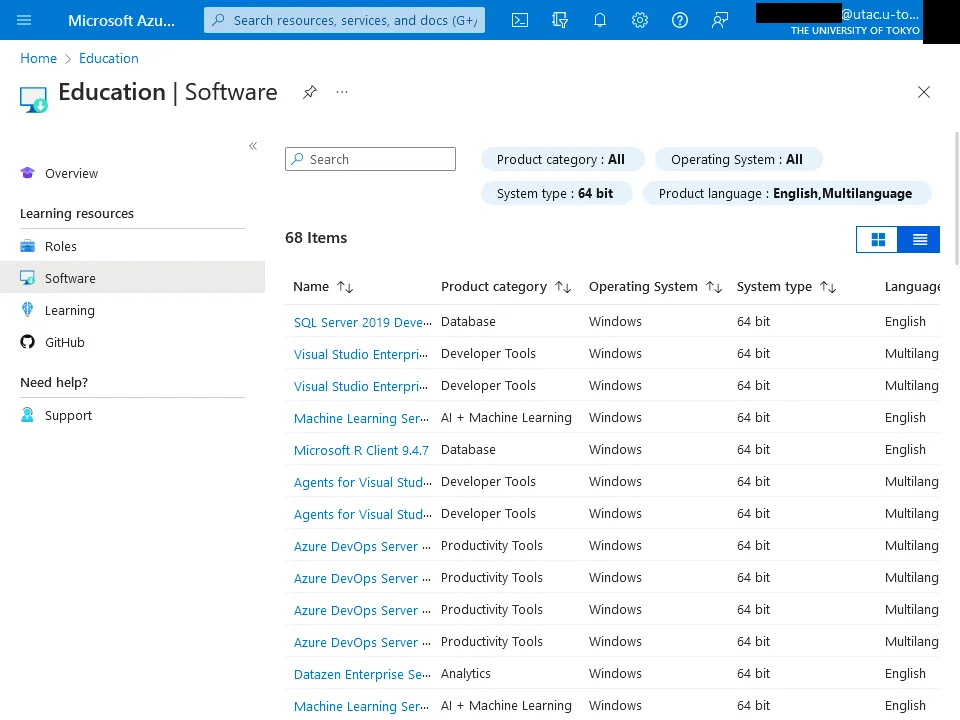Collapse the left sidebar menu

(253, 146)
